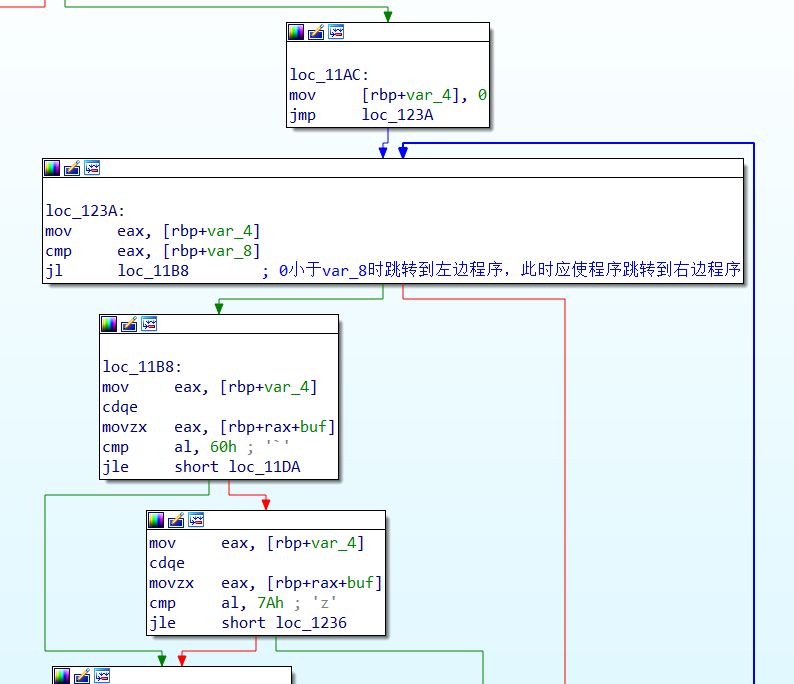Viewport: 794px width, 684px height.
Task: Click the 60h constant in cmp al
Action: coord(223,447)
